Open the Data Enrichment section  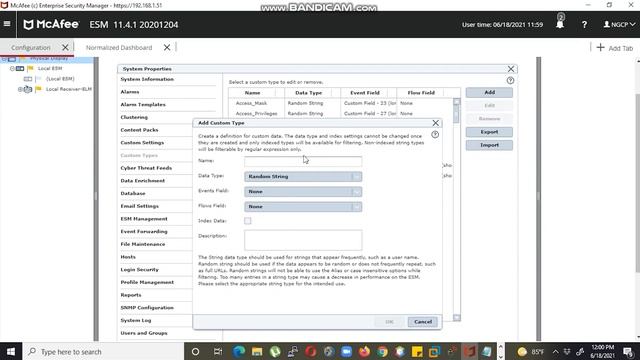click(142, 180)
